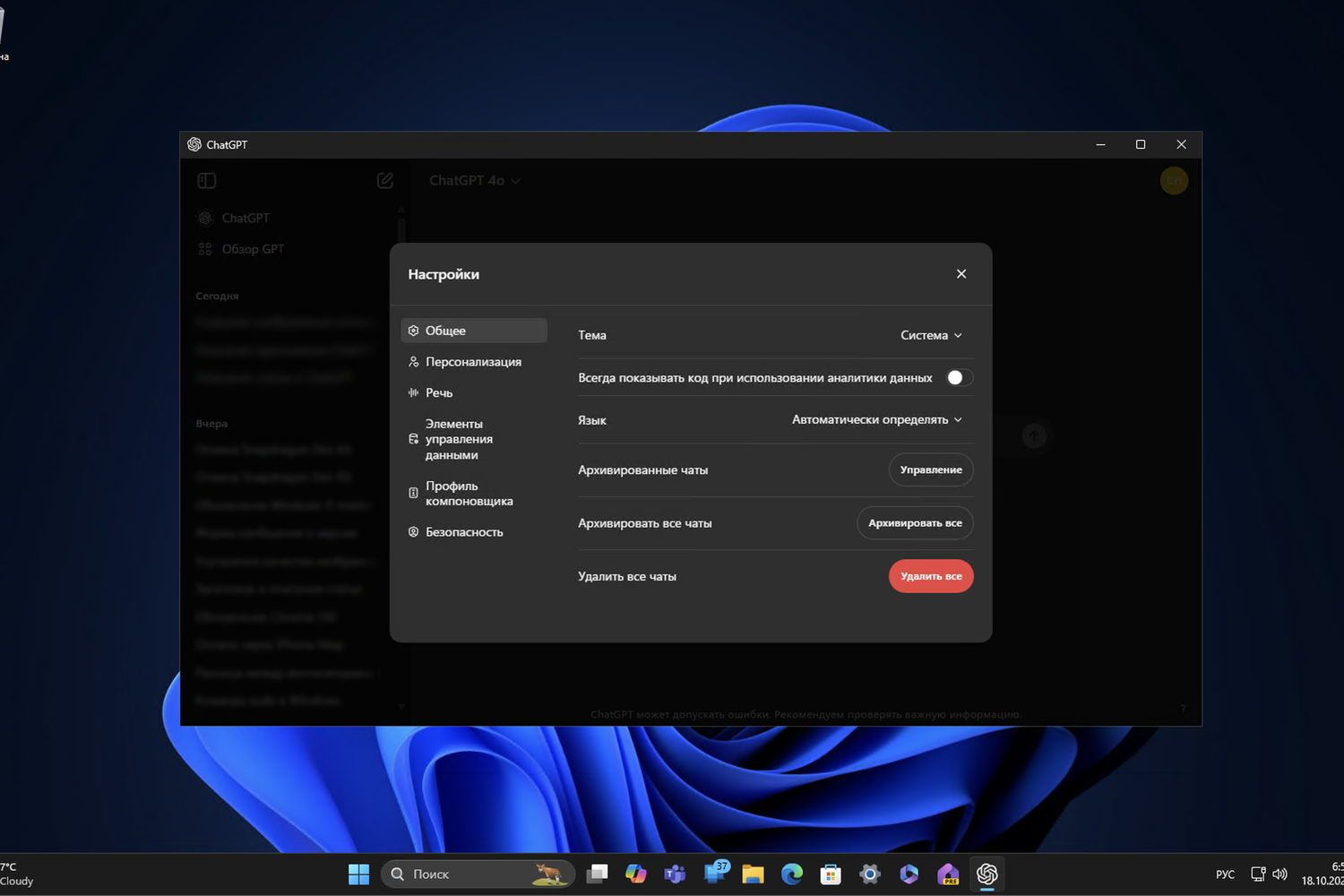This screenshot has width=1344, height=896.
Task: Open Task View from the taskbar
Action: [597, 874]
